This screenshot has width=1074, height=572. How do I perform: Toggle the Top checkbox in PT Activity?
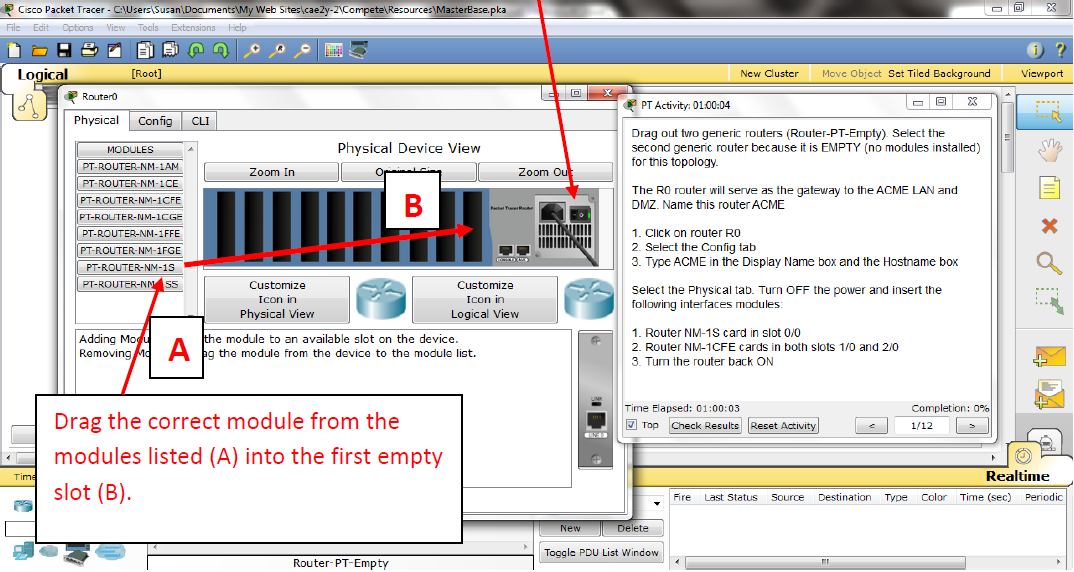(x=632, y=425)
